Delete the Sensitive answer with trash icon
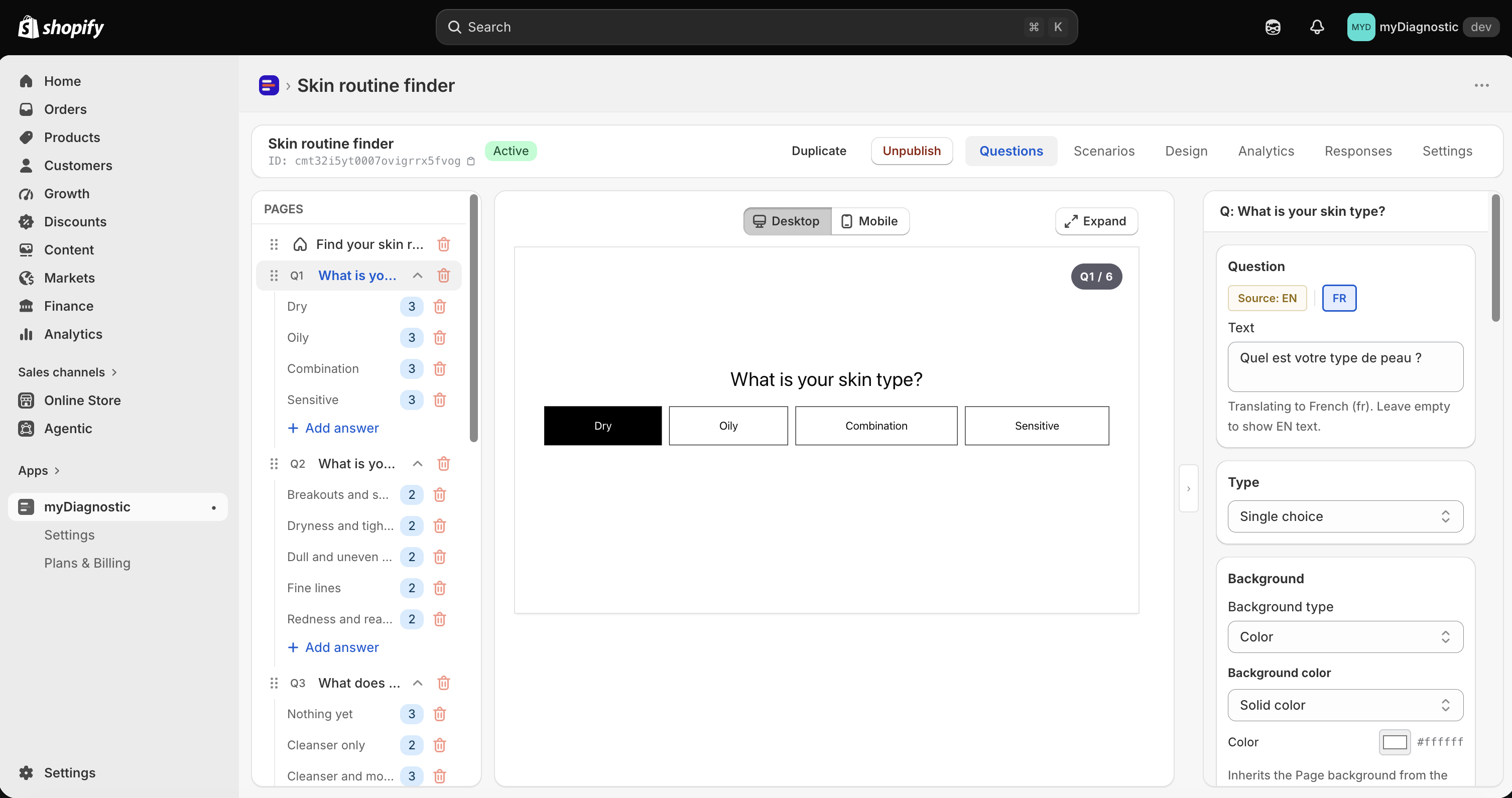1512x798 pixels. tap(440, 400)
